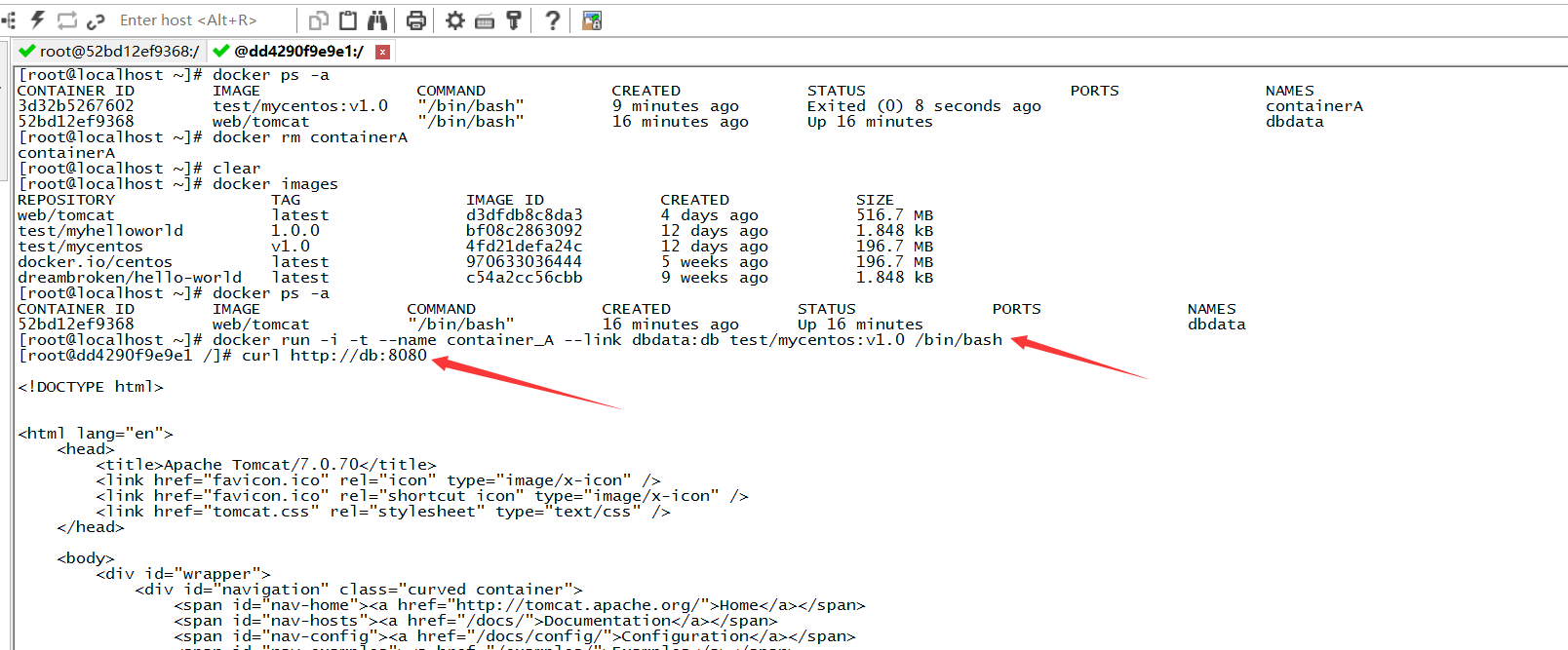Click the <!DOCTYPE html> output line
1568x650 pixels.
tap(91, 387)
